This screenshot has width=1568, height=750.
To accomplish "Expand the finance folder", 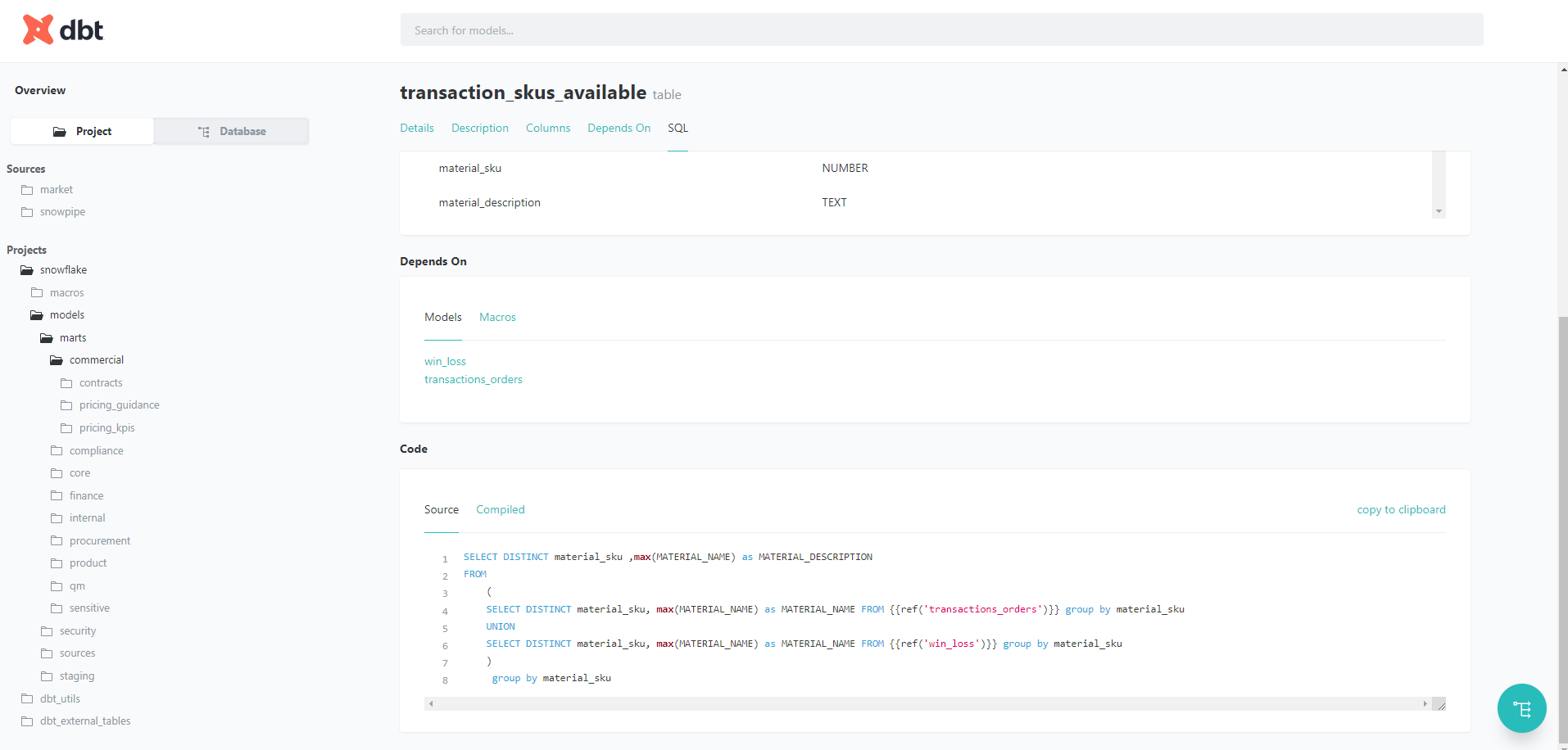I will pos(86,496).
